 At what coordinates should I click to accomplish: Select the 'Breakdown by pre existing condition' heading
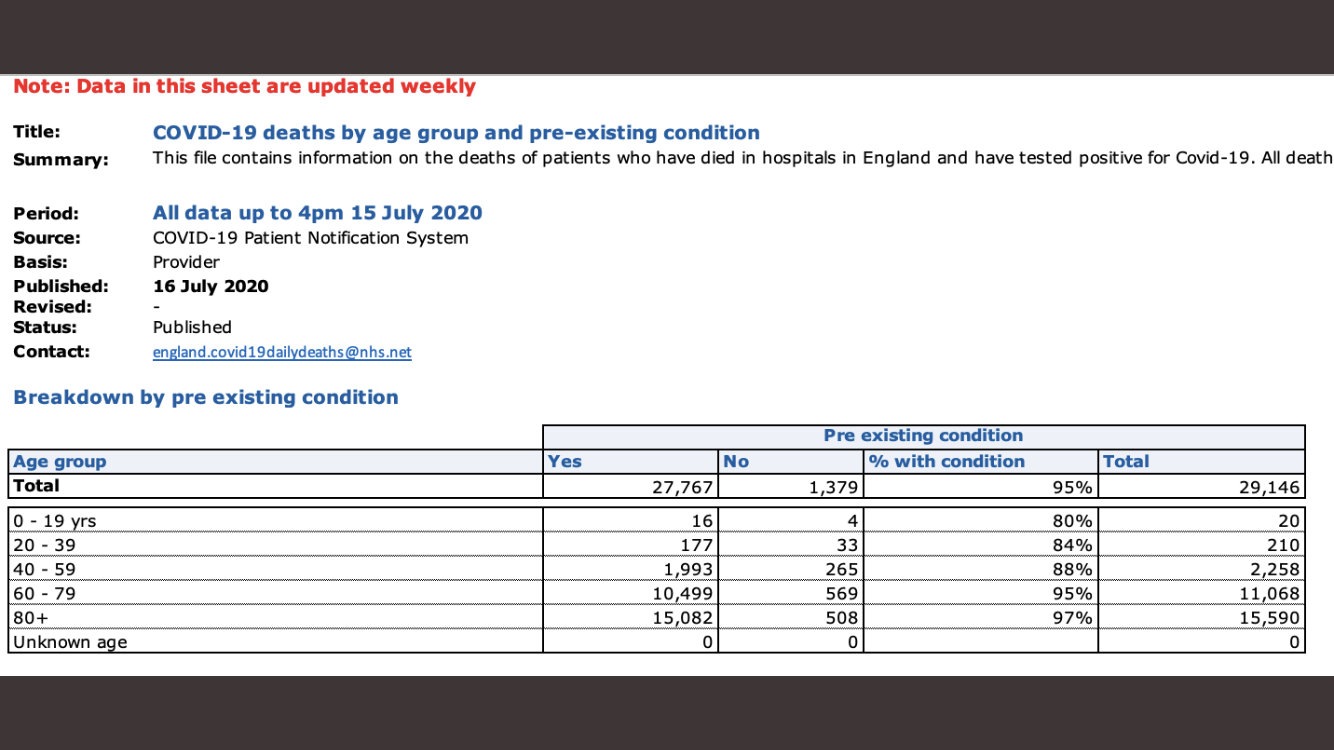click(x=206, y=397)
